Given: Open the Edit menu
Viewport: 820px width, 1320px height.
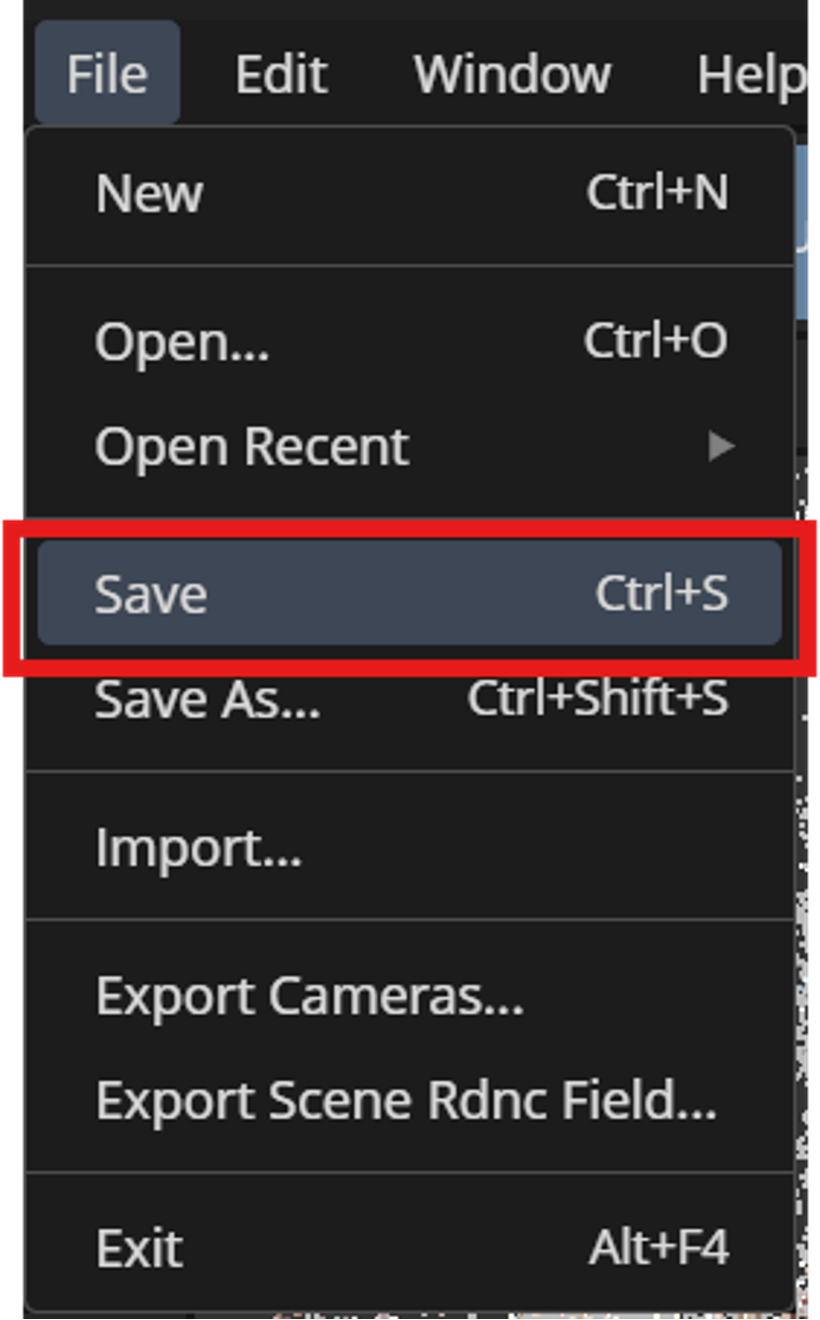Looking at the screenshot, I should tap(281, 73).
